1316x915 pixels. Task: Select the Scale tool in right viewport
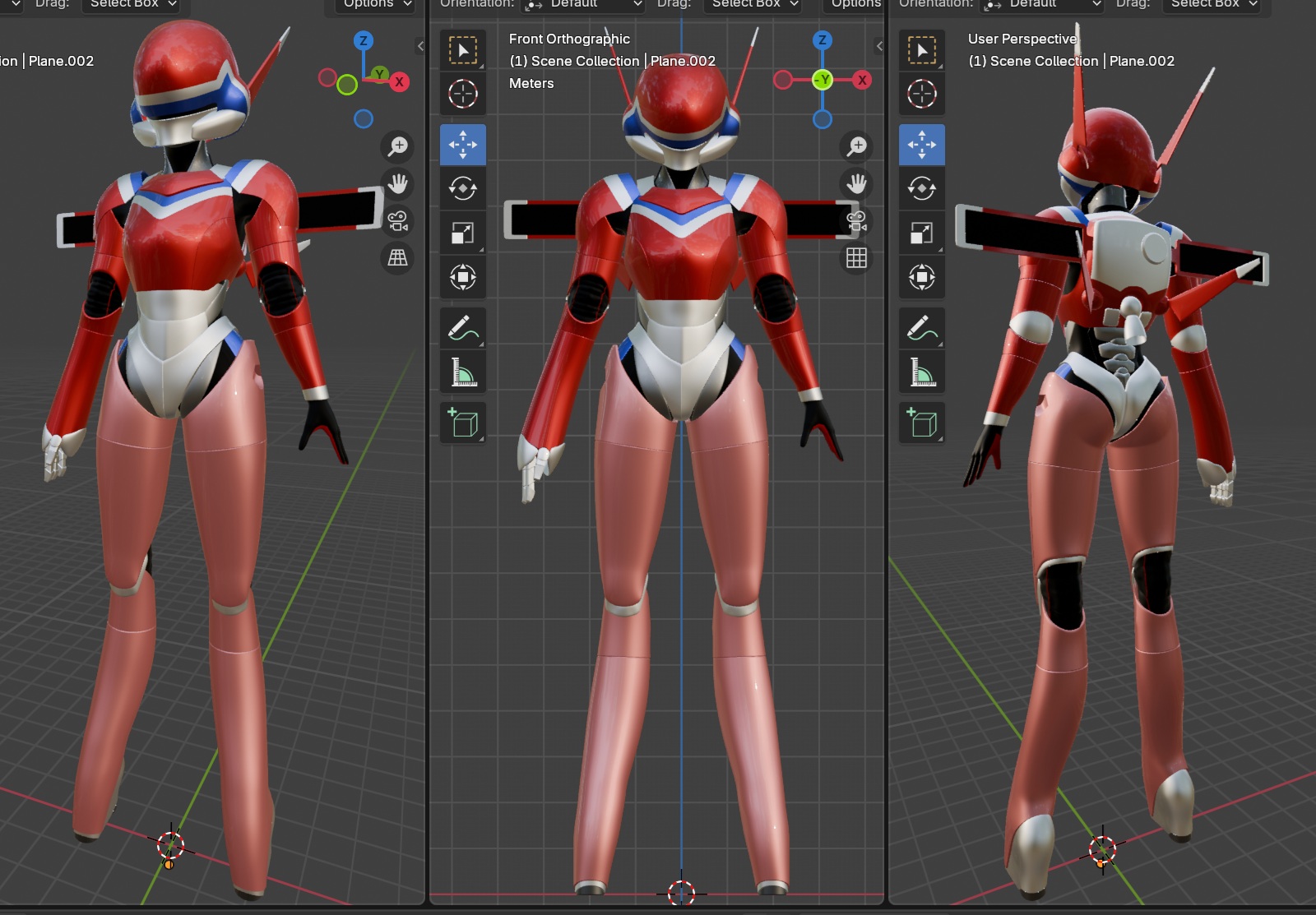click(922, 233)
